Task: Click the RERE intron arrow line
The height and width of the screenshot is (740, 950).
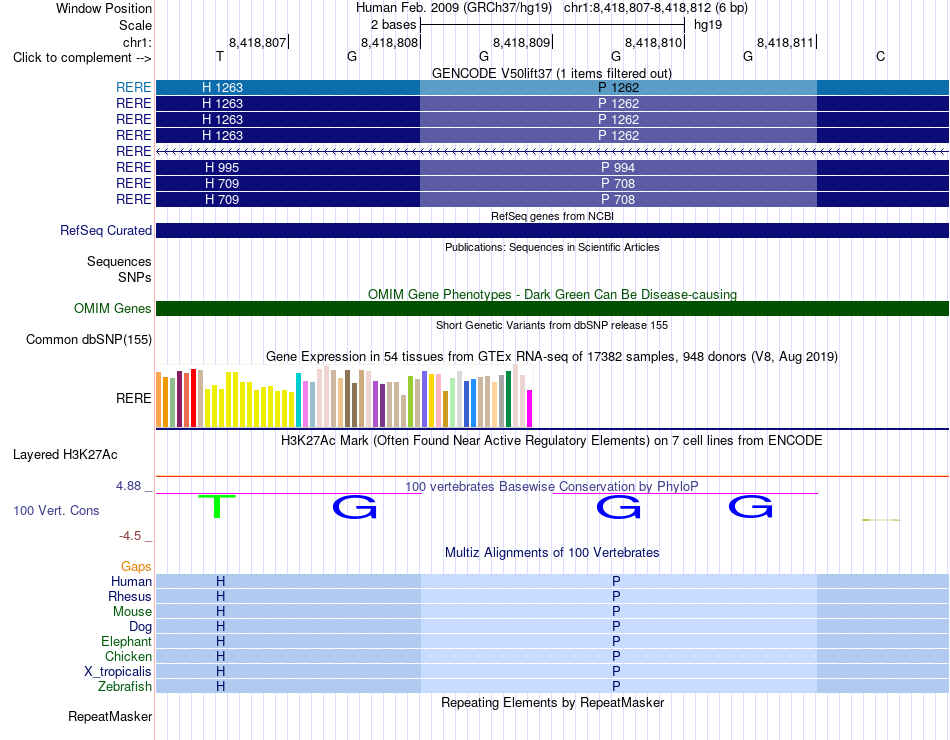Action: click(552, 152)
